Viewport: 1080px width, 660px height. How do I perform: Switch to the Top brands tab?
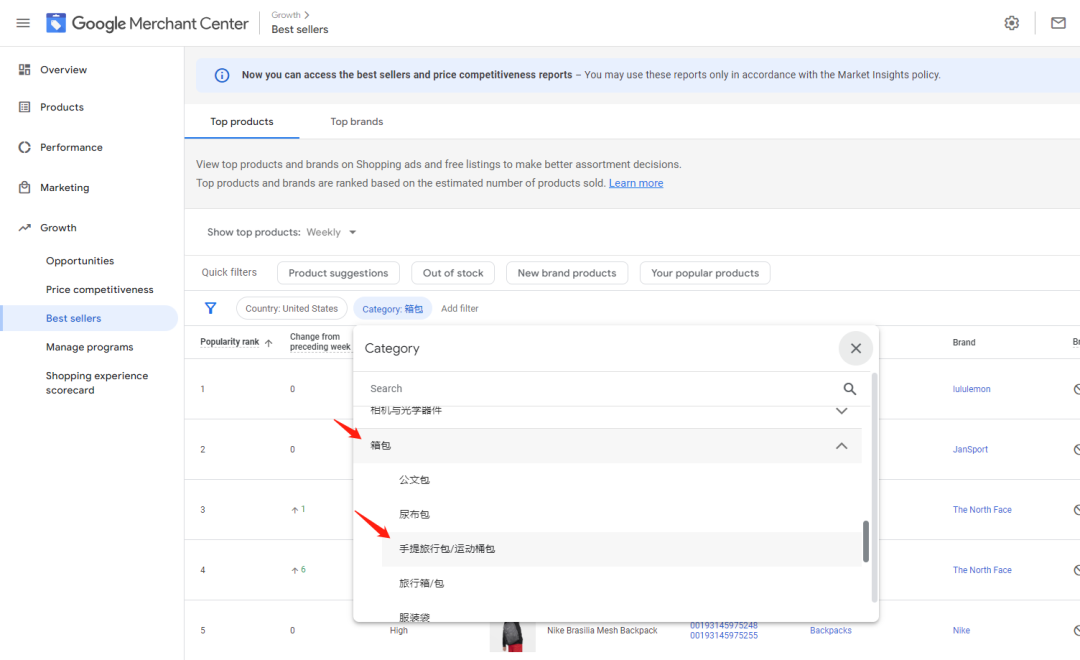(356, 122)
